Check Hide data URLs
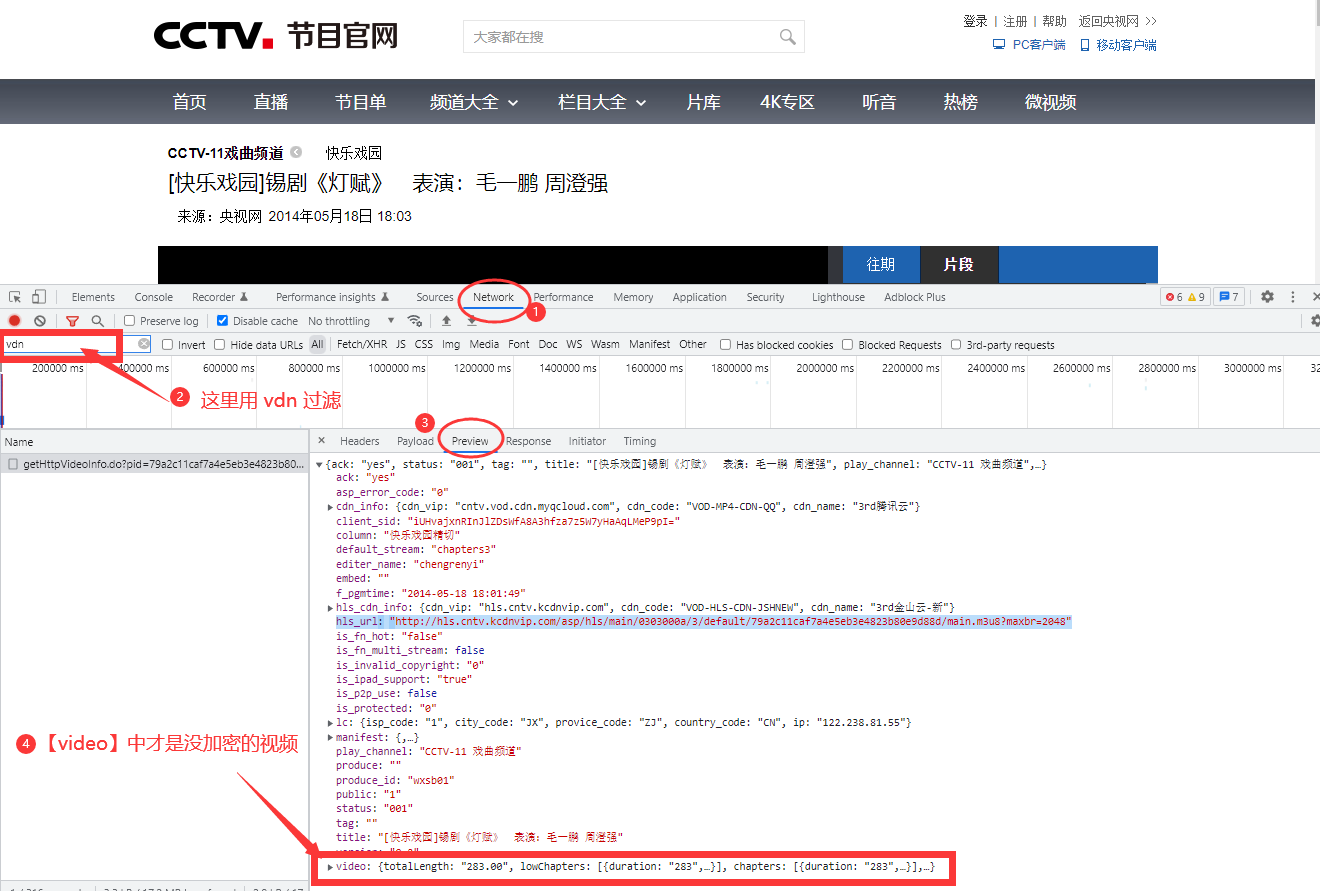The image size is (1320, 891). pos(220,345)
